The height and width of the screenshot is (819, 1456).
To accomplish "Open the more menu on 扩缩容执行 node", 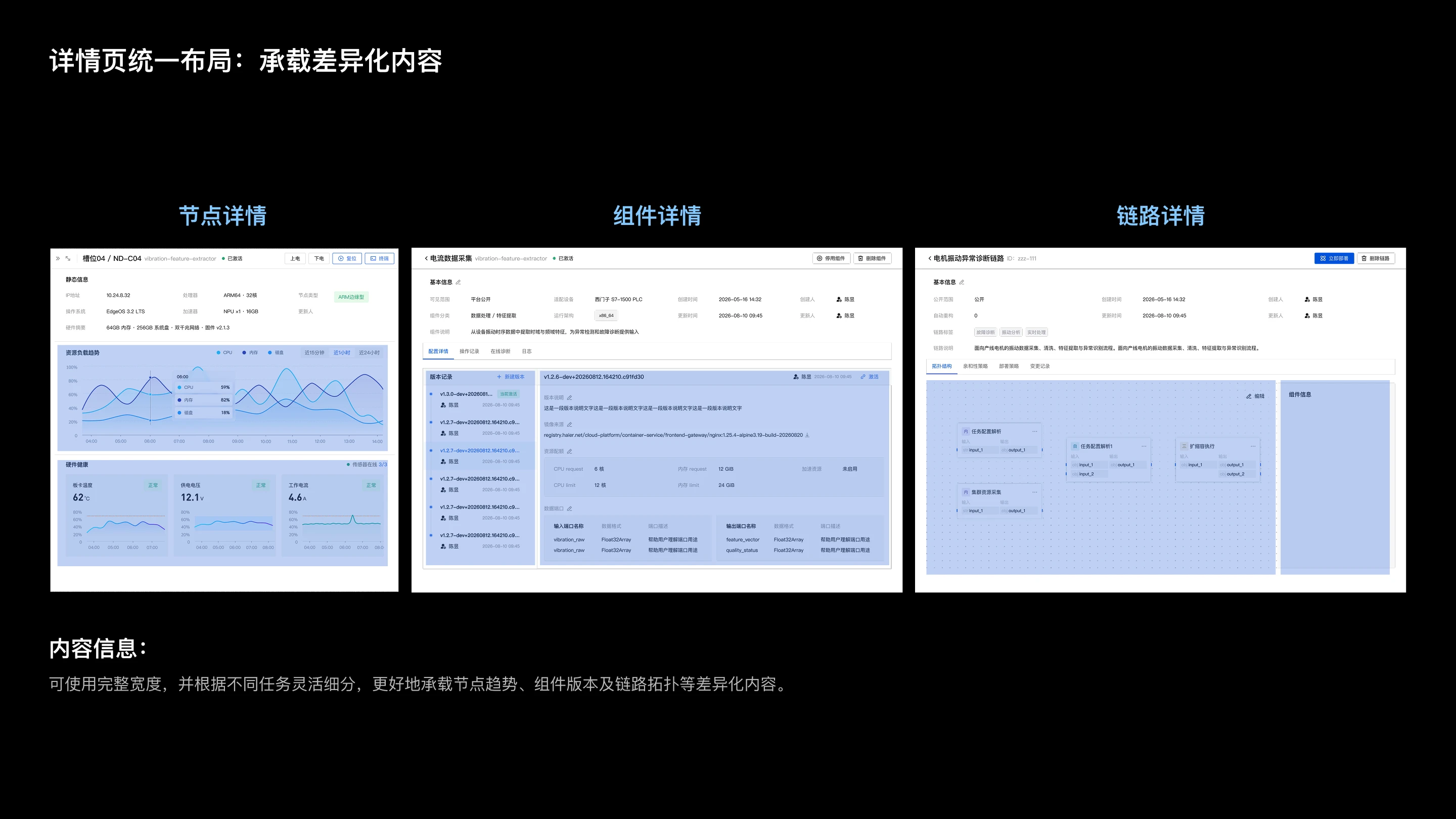I will point(1253,446).
